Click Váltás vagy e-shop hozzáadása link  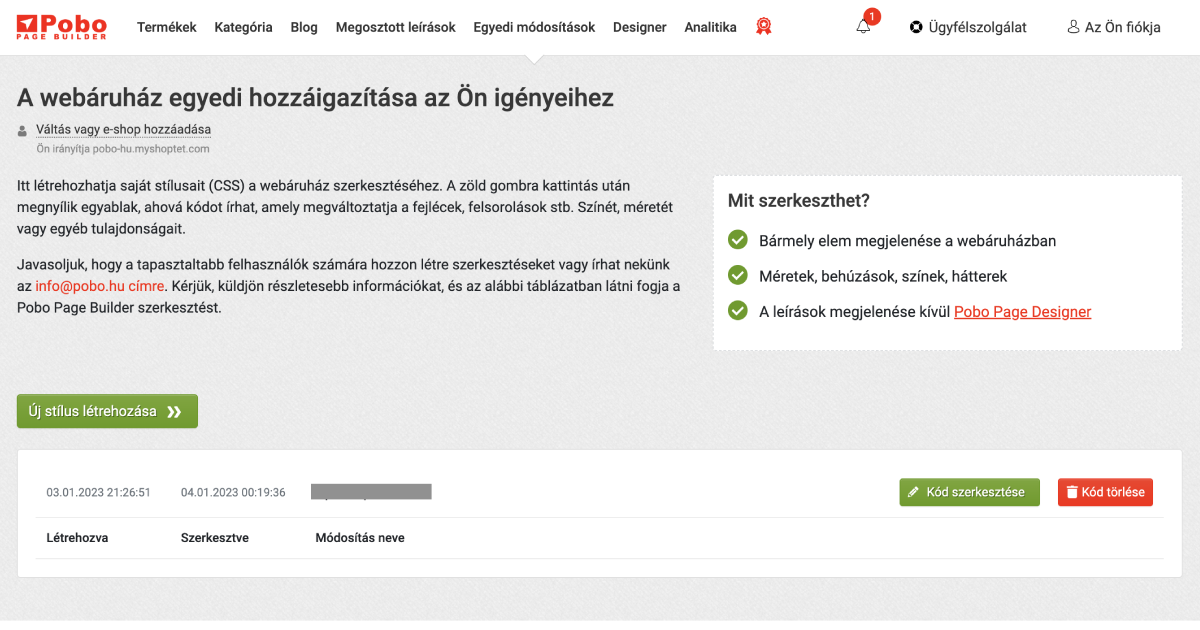(123, 130)
